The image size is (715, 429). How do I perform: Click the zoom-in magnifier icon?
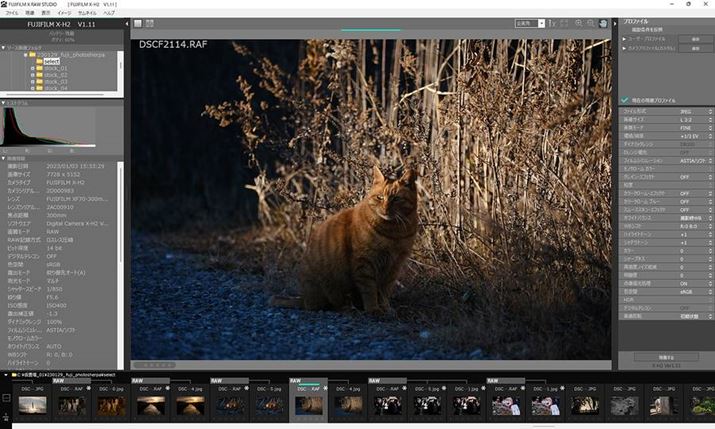pos(579,23)
